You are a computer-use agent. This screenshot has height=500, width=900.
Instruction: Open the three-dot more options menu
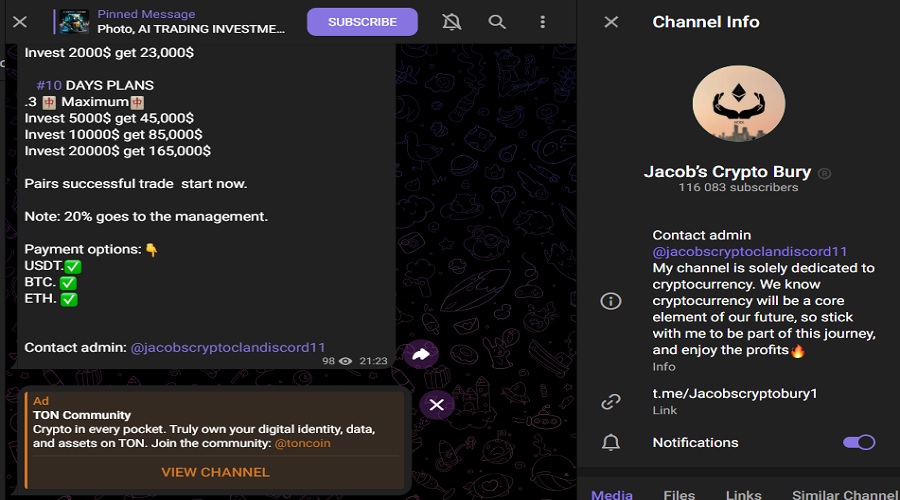[x=542, y=22]
